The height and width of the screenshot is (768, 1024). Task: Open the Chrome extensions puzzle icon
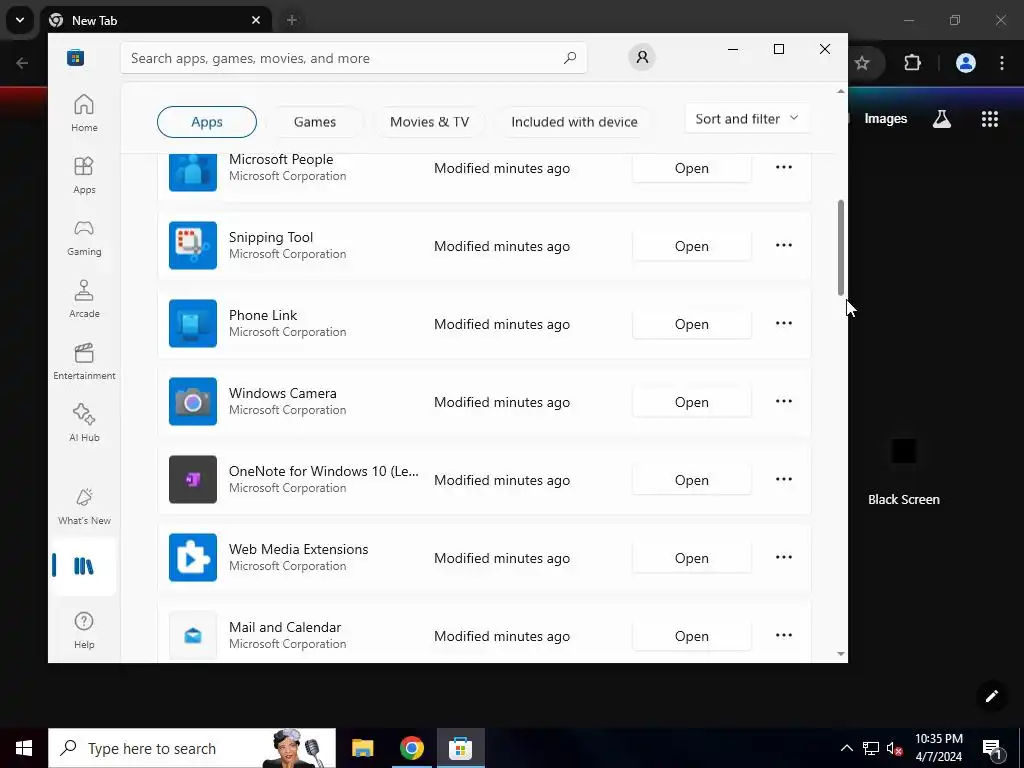click(x=912, y=63)
